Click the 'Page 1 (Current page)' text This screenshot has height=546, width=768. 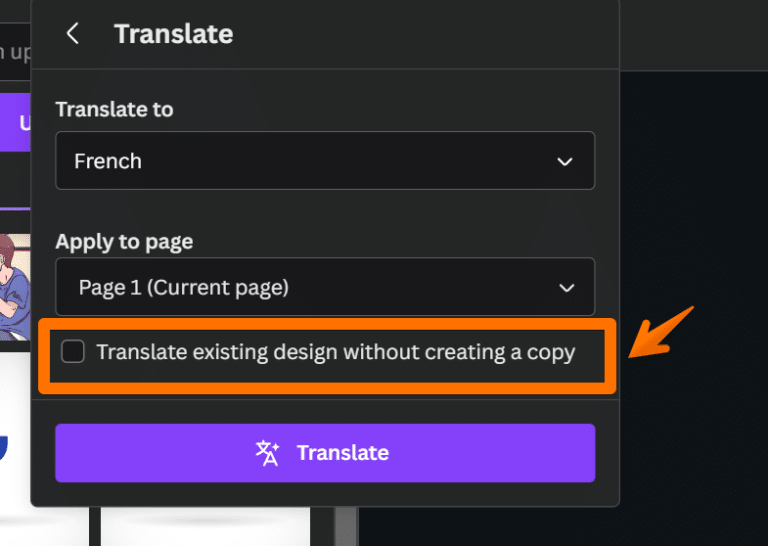tap(184, 287)
